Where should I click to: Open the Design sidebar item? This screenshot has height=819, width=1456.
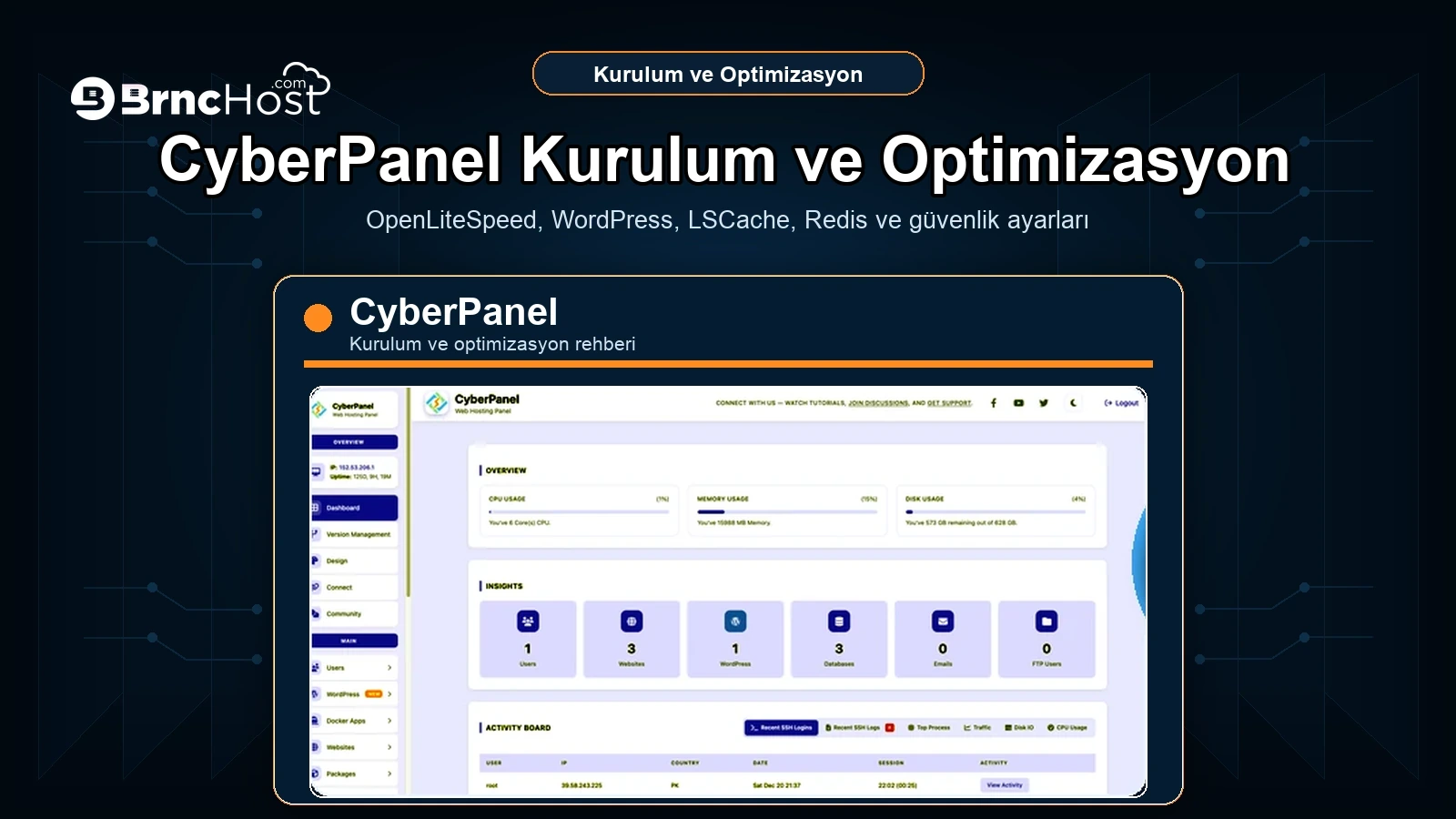[x=355, y=561]
